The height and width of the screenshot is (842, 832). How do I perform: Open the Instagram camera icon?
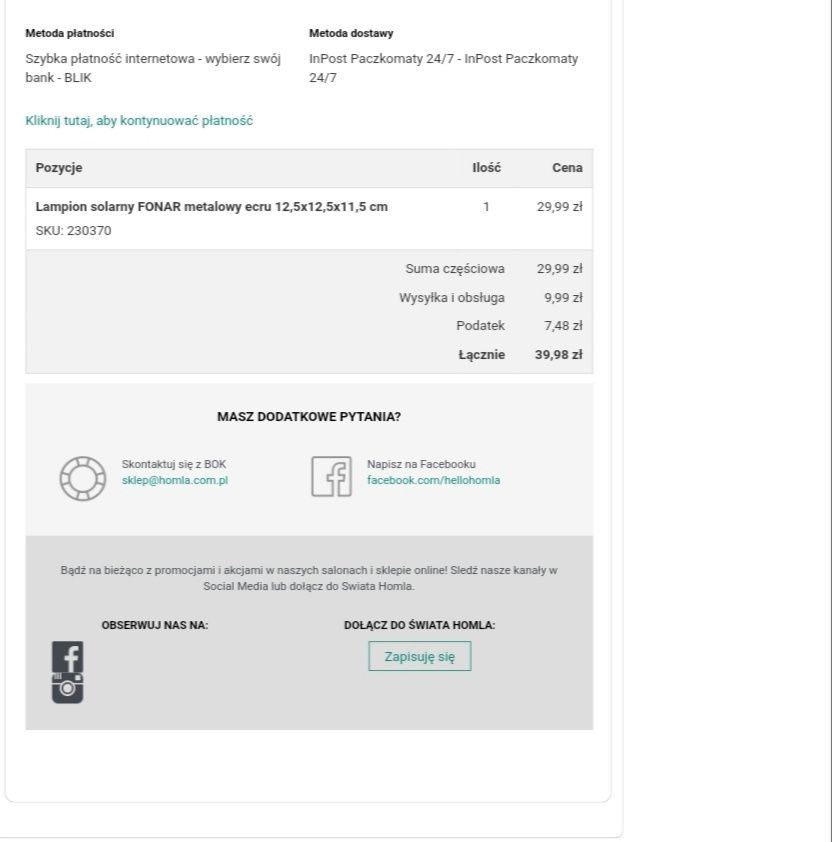[x=67, y=688]
